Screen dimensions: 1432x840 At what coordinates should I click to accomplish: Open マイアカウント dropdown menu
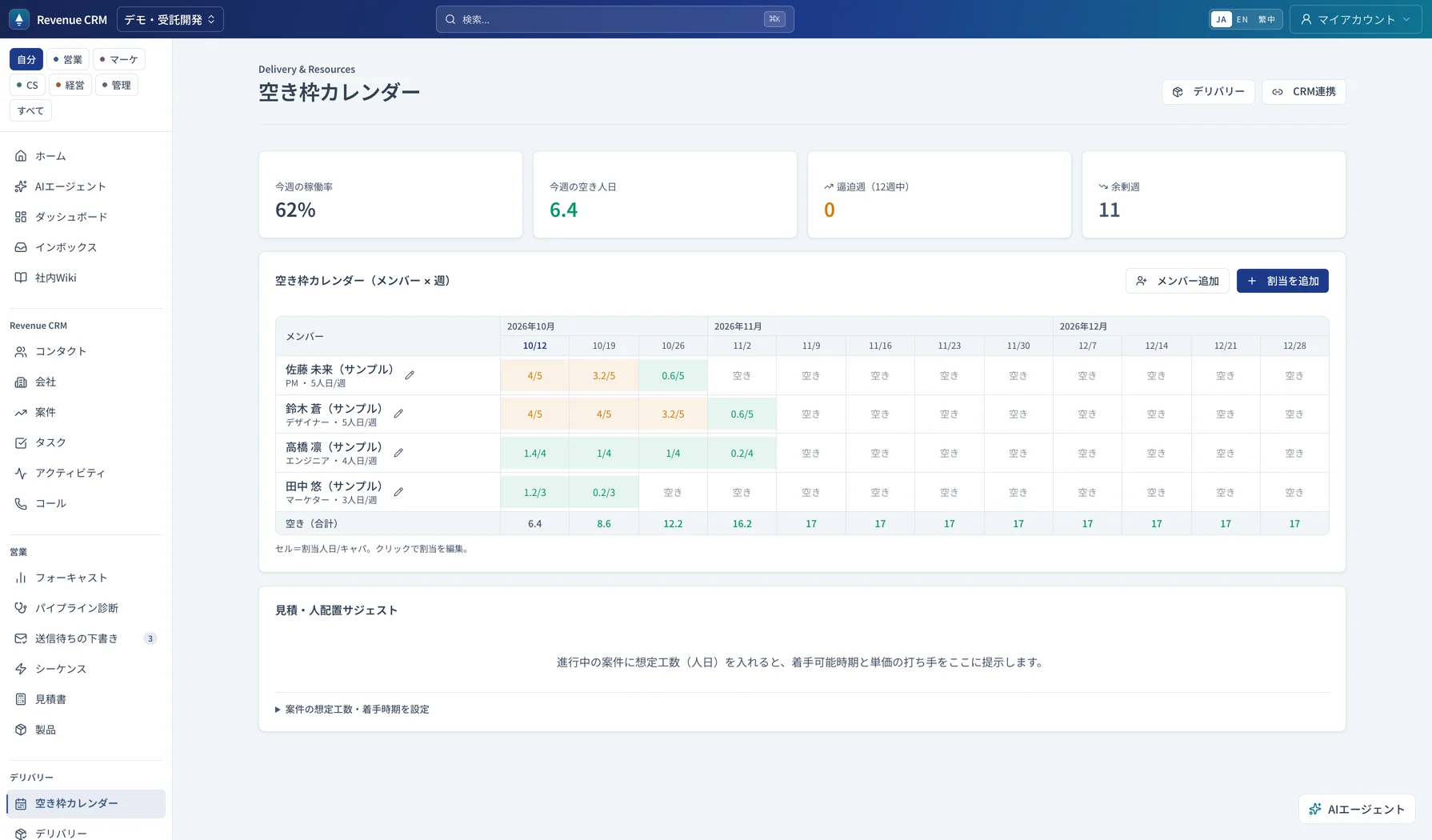coord(1355,19)
